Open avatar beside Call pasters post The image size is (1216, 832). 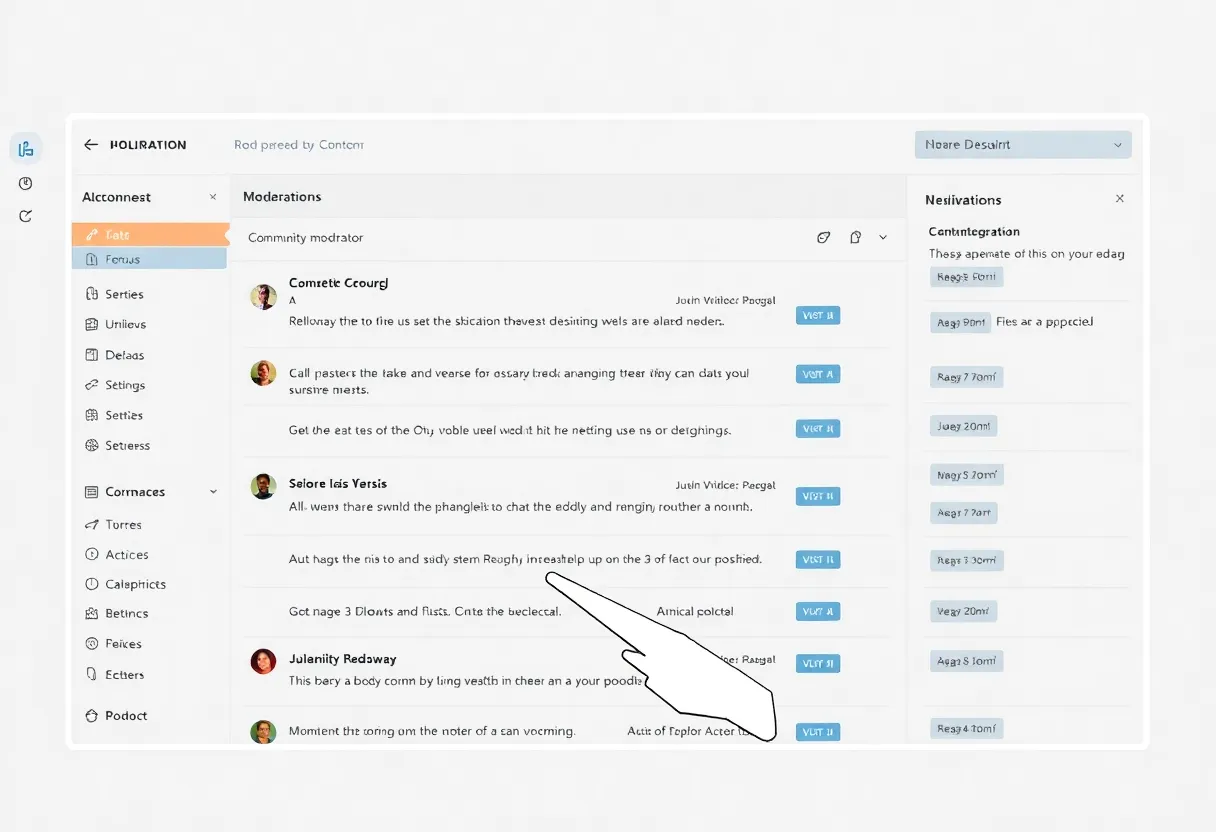click(263, 374)
